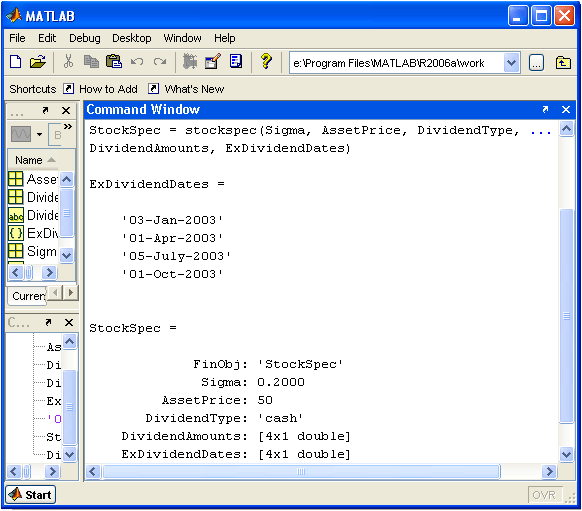582x511 pixels.
Task: Select the DividendAmounts matrix variable in Workspace
Action: coord(33,197)
